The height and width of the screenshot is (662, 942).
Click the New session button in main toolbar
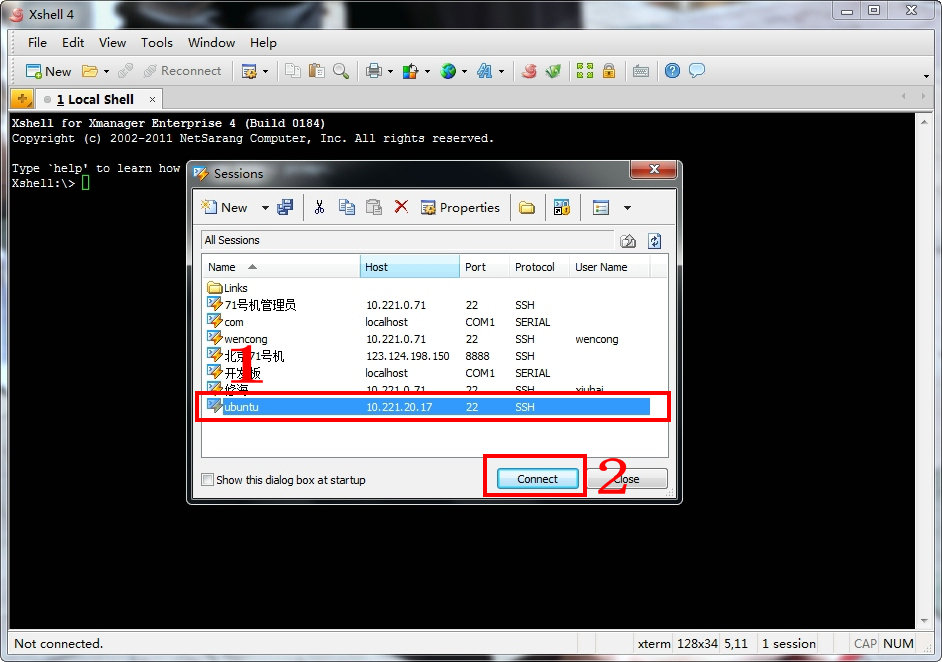click(49, 71)
